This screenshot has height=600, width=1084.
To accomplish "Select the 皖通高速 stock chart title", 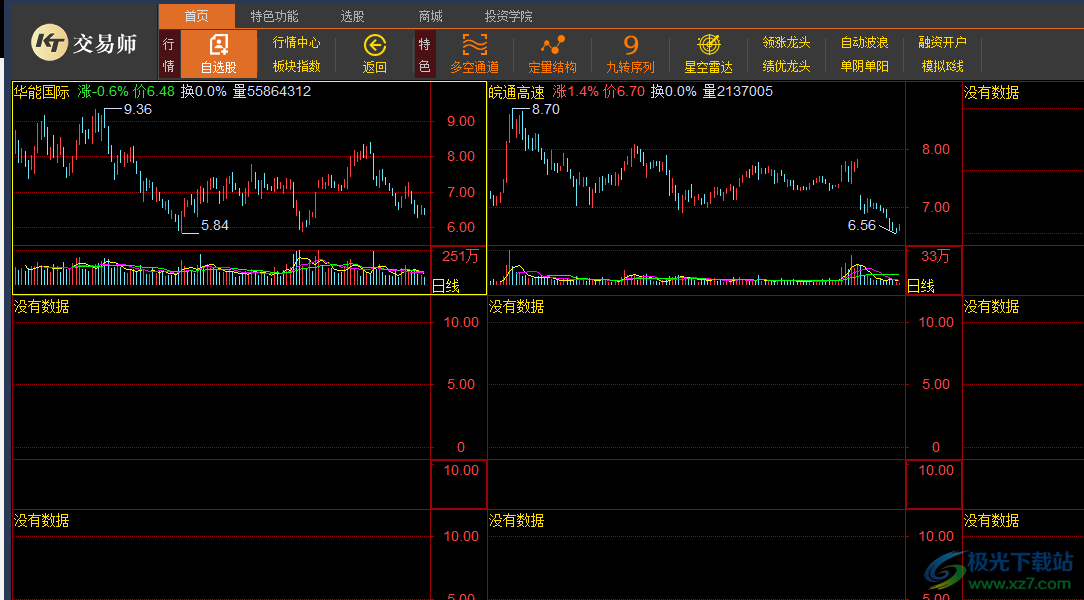I will point(516,92).
